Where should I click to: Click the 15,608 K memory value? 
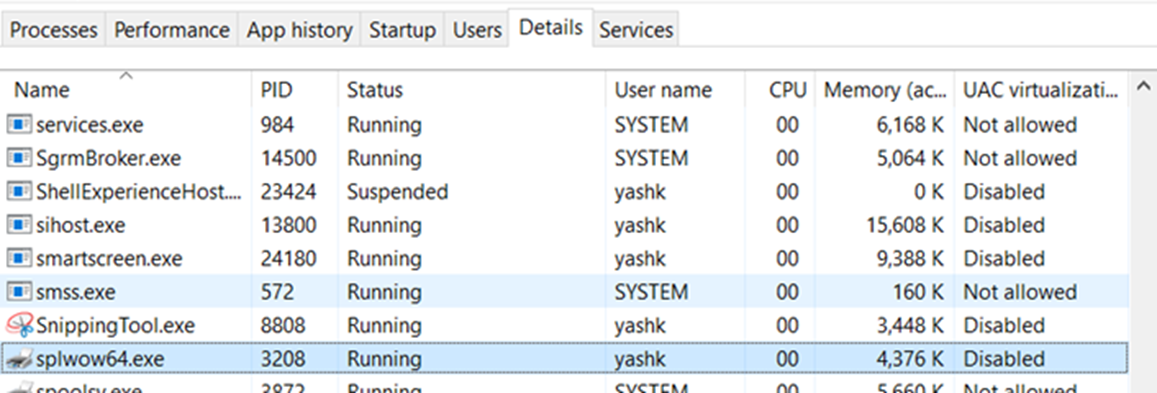point(904,225)
